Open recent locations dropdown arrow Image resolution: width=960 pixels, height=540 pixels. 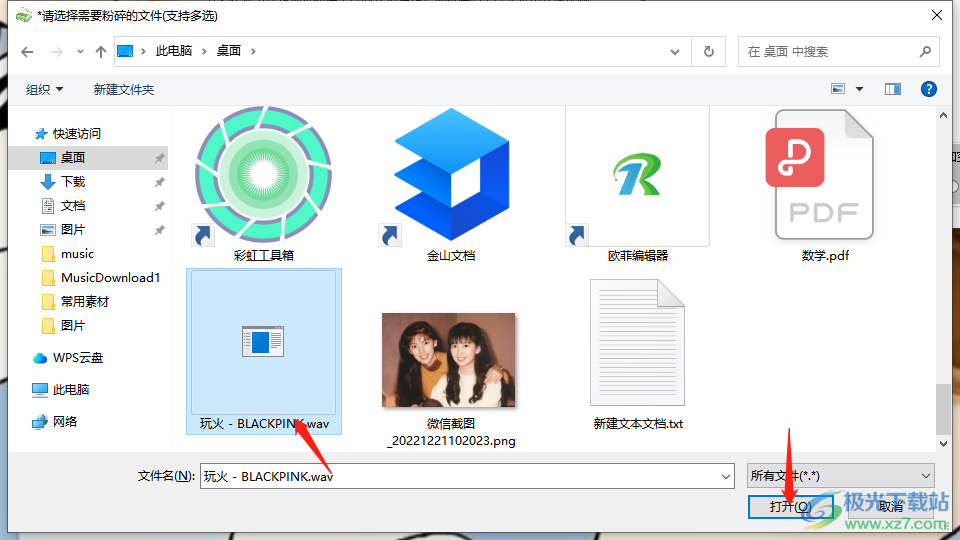pos(80,52)
